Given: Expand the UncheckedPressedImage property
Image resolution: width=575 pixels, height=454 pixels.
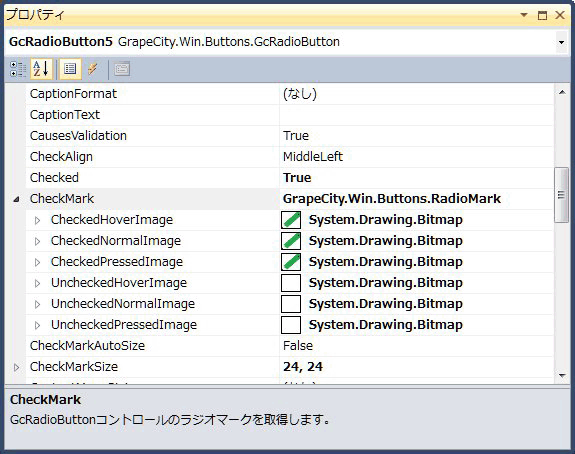Looking at the screenshot, I should point(37,325).
